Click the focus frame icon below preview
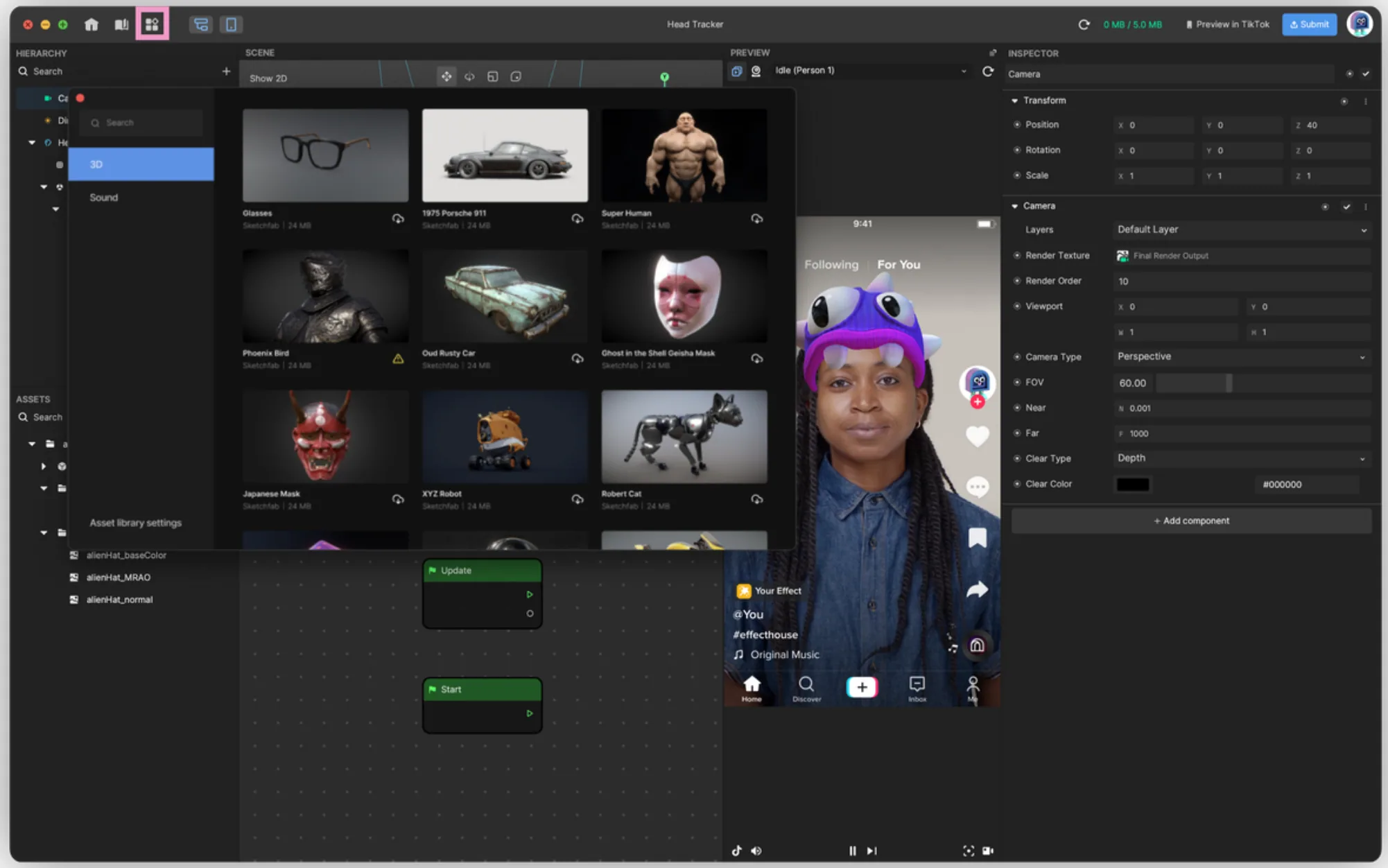This screenshot has width=1388, height=868. click(x=969, y=851)
